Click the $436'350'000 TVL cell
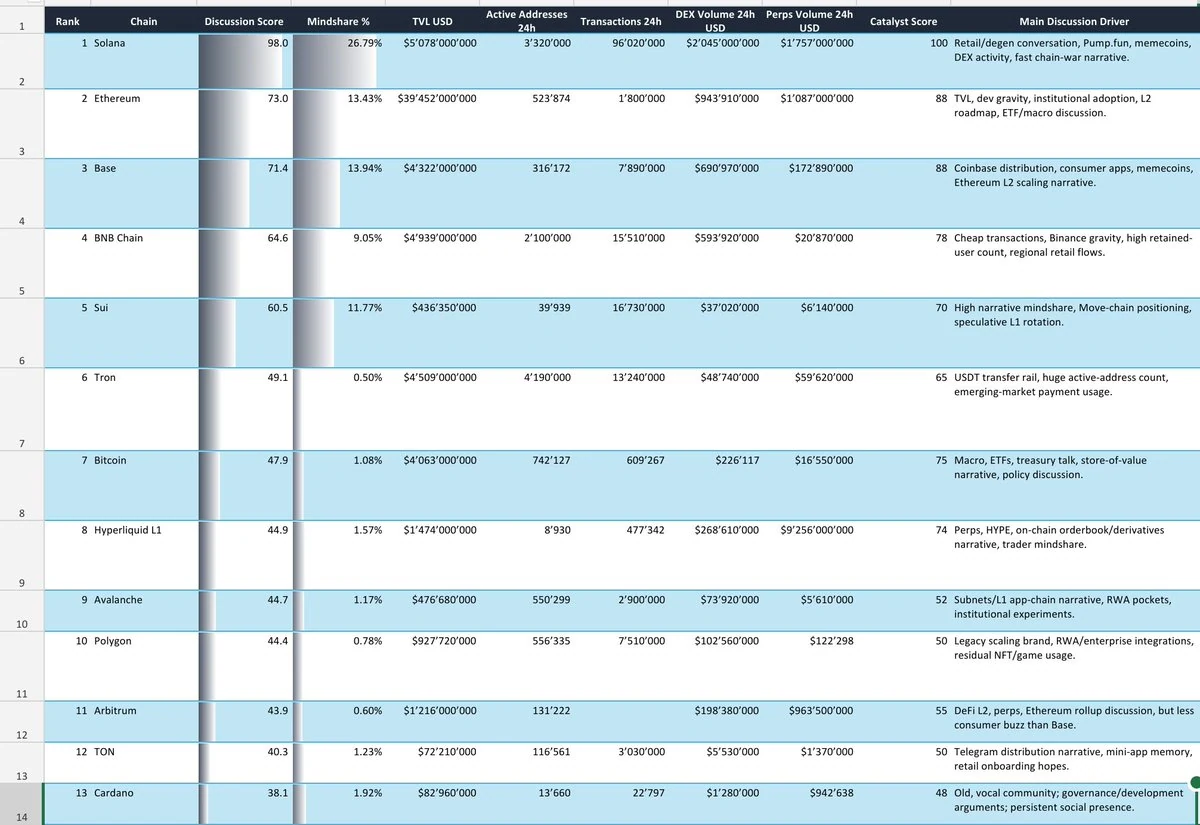1200x825 pixels. [433, 333]
